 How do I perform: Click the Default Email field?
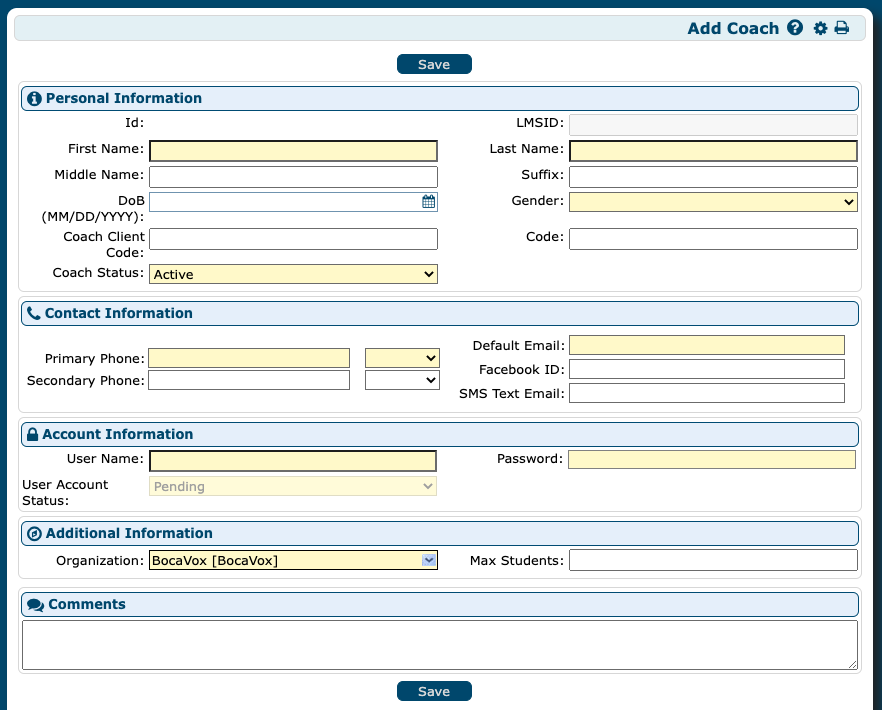tap(706, 345)
